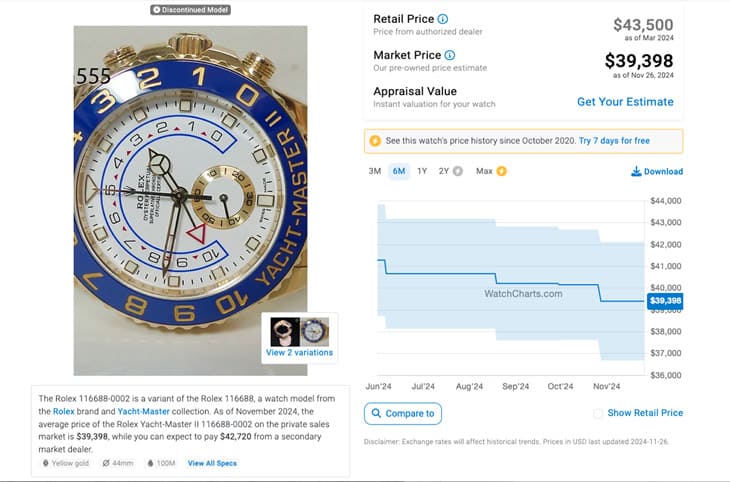The width and height of the screenshot is (730, 482).
Task: Select the 3M time range
Action: (x=375, y=171)
